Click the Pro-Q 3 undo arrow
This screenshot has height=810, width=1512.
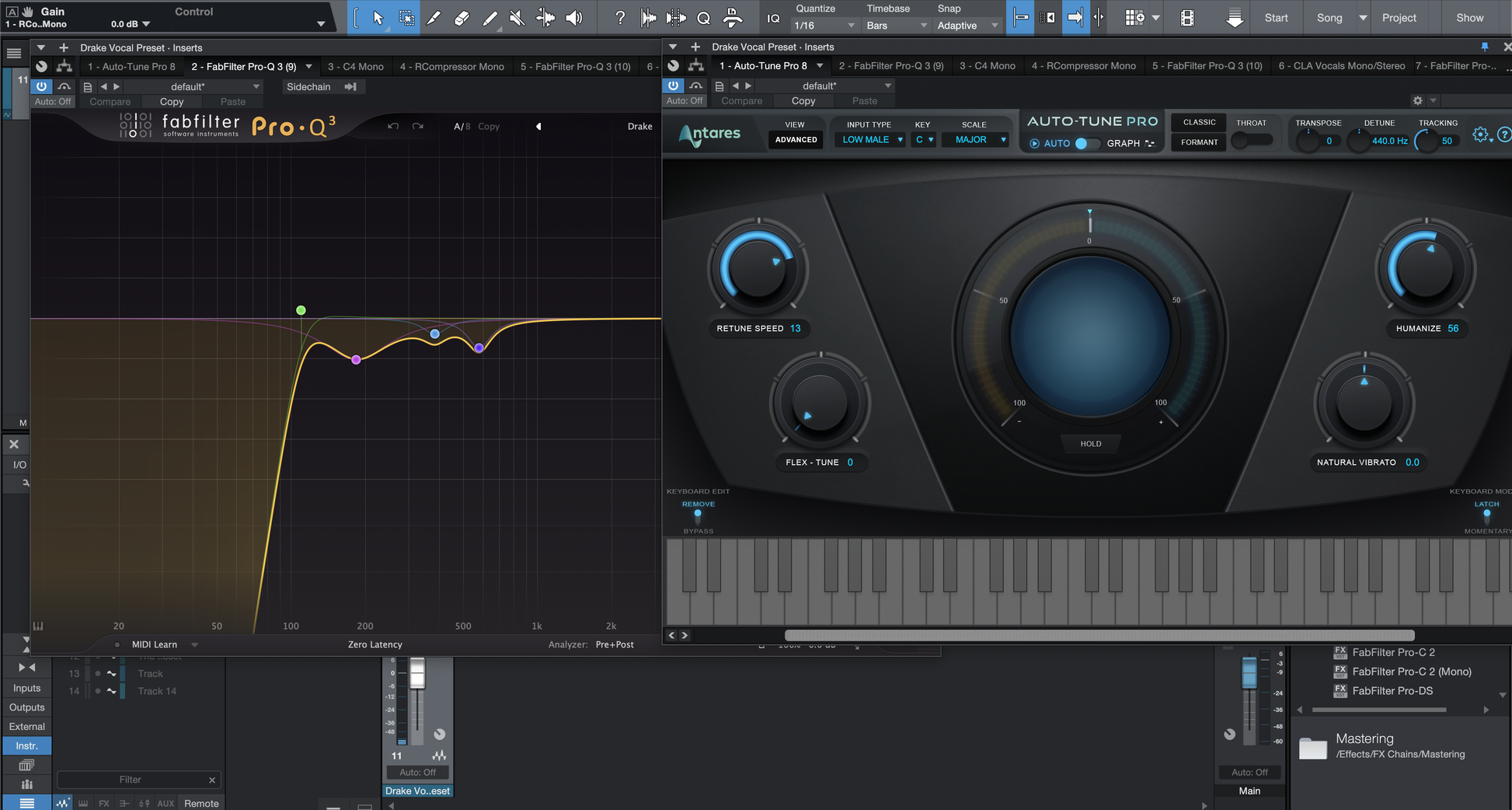click(x=393, y=126)
